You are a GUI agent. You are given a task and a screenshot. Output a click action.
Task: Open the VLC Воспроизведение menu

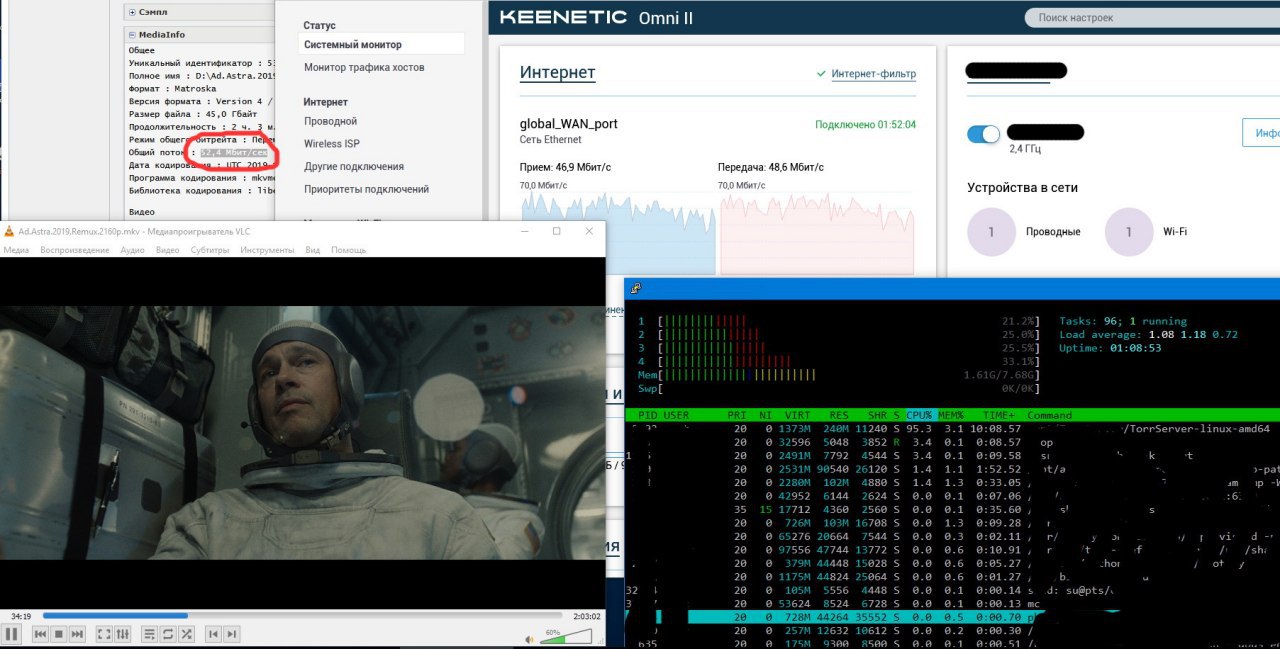[x=75, y=250]
